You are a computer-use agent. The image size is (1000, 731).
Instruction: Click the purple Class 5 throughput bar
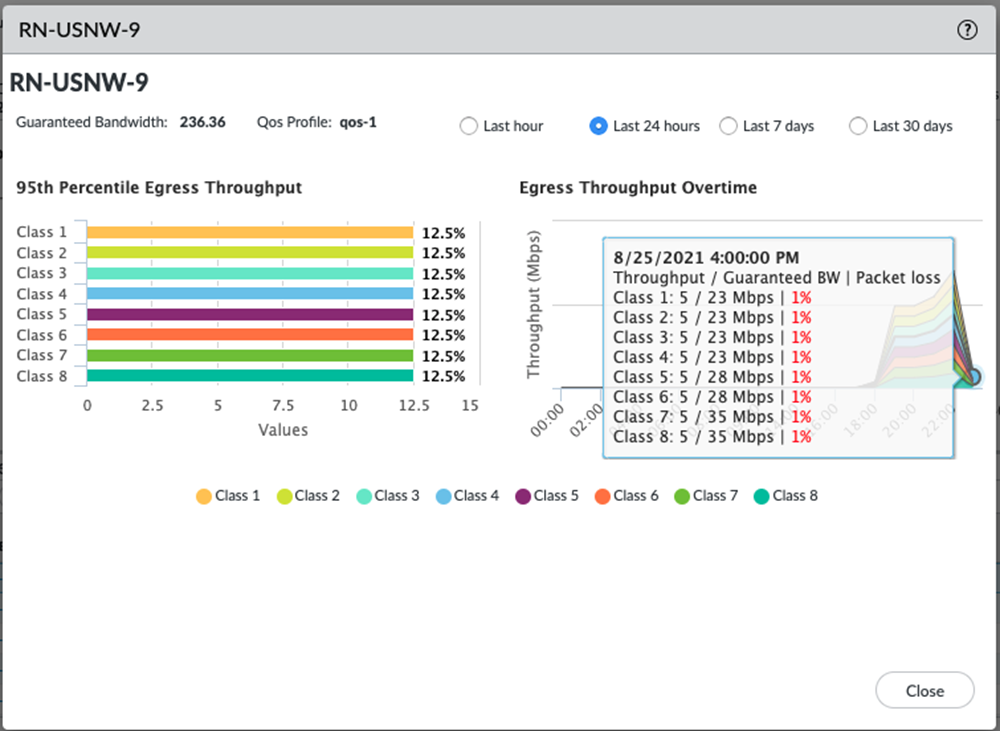point(250,315)
